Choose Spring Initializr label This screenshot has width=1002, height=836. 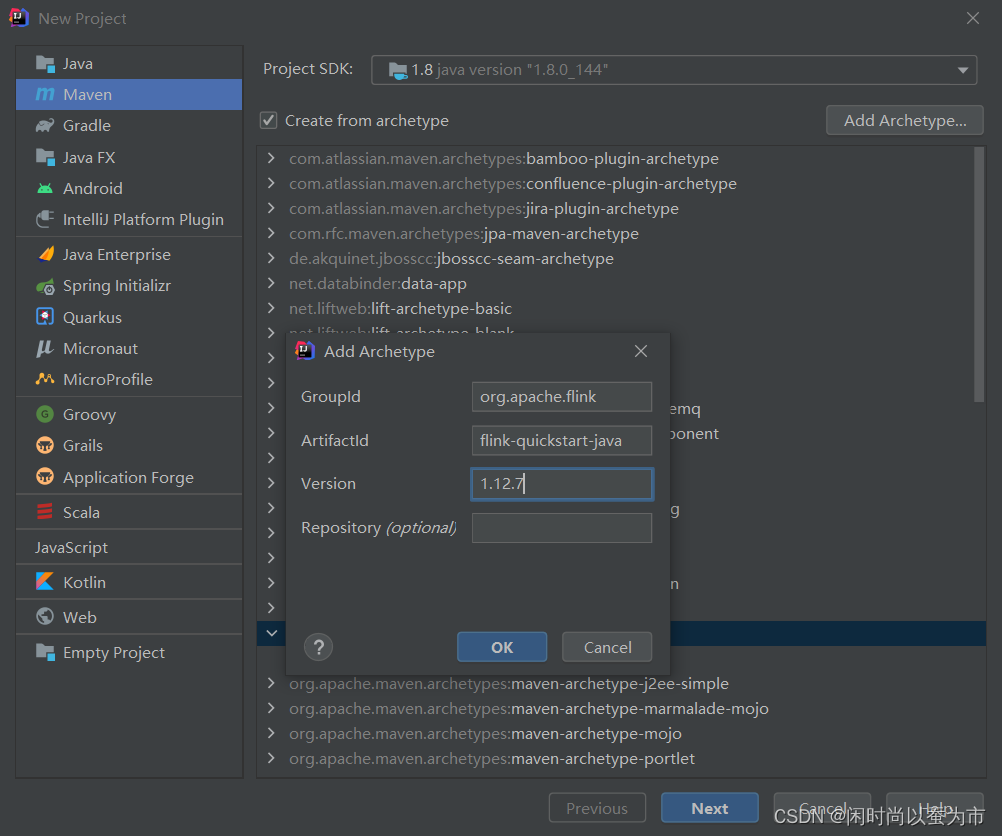pos(117,286)
